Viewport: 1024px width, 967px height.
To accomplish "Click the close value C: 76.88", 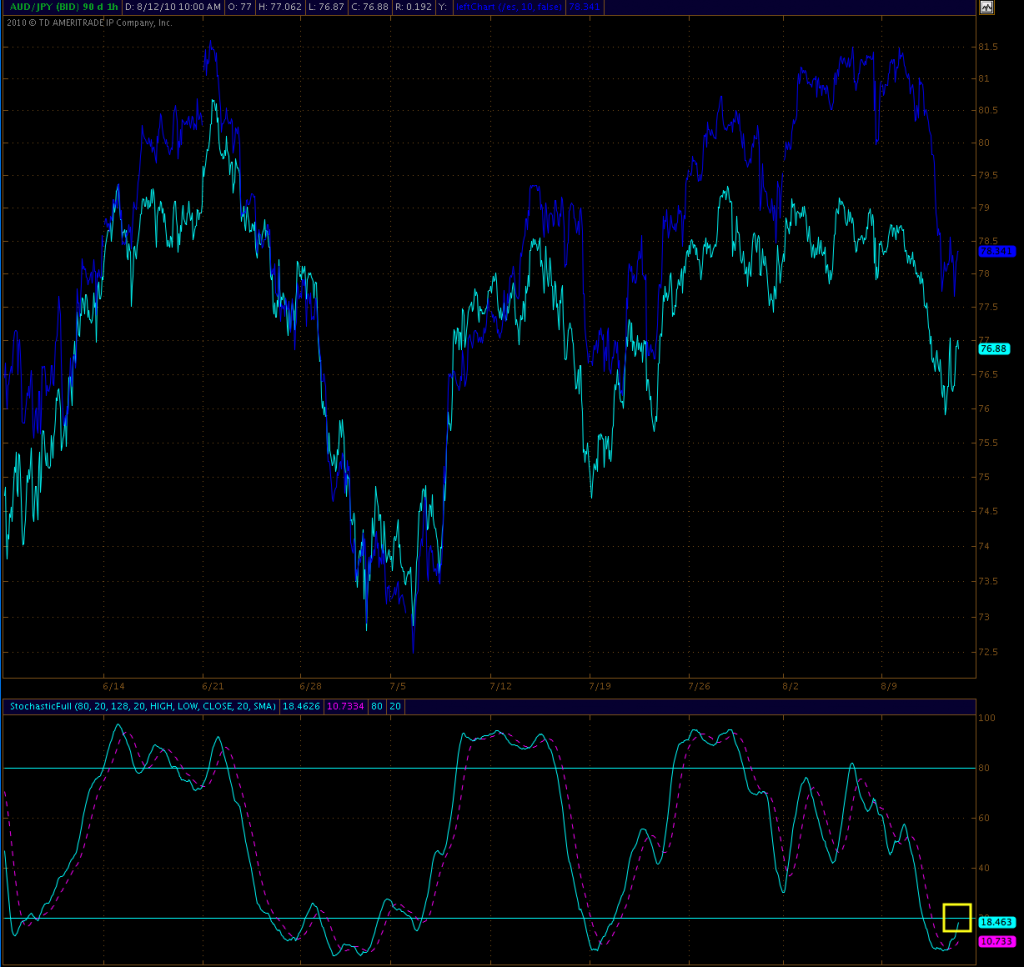I will (370, 7).
